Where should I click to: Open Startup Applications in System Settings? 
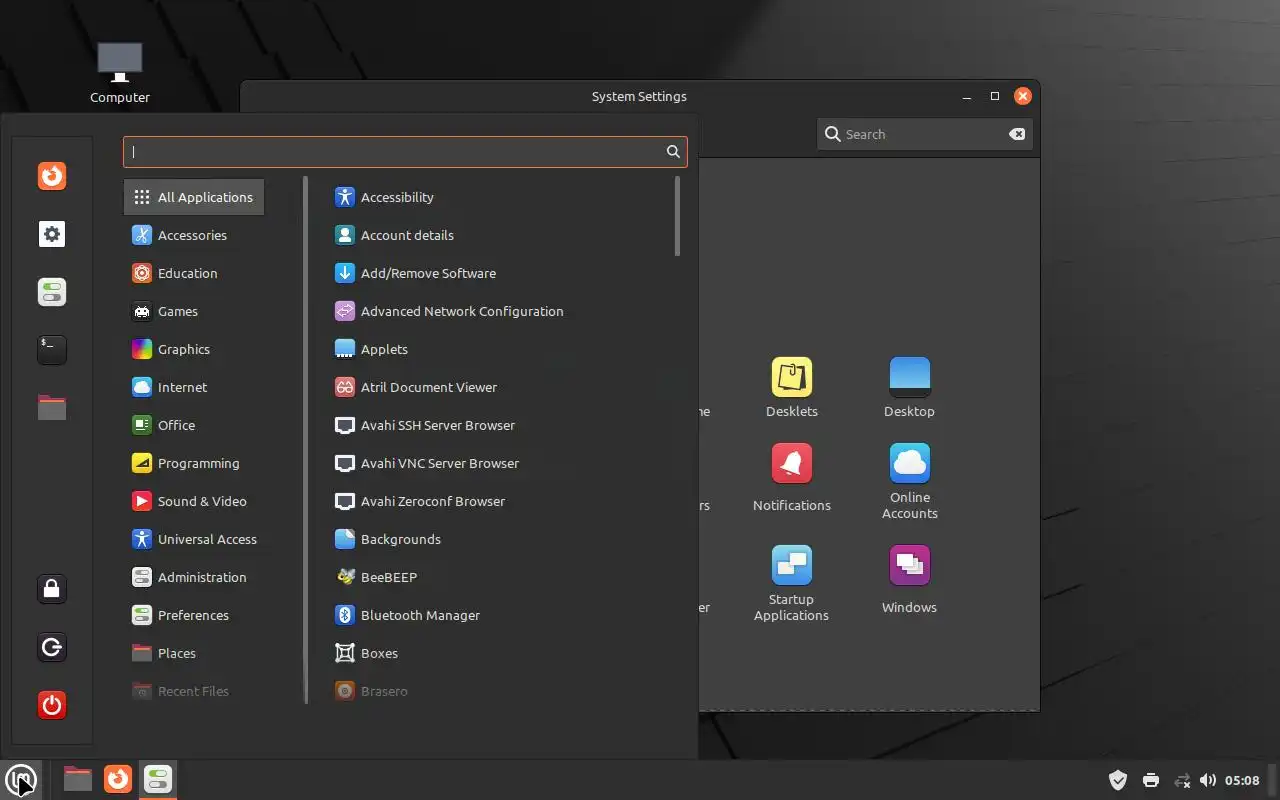[x=792, y=584]
